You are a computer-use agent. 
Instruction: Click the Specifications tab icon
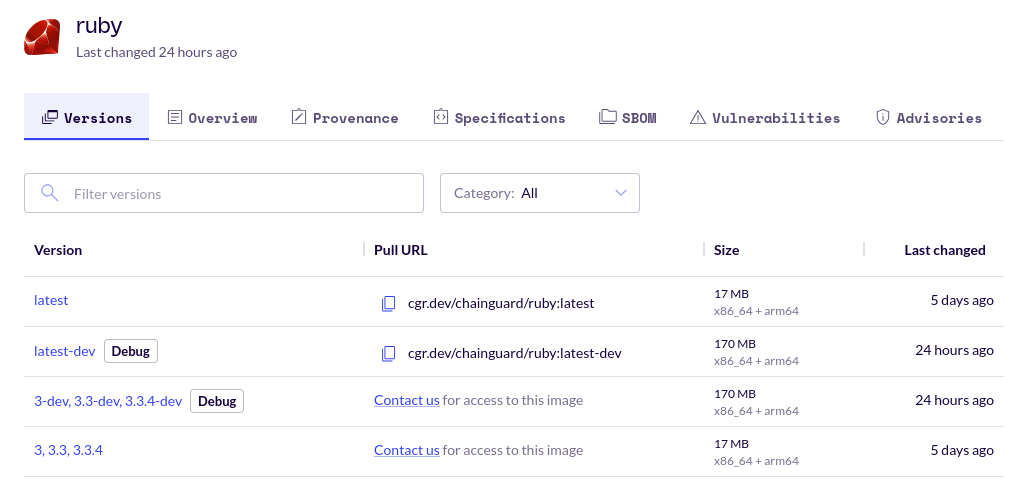(x=441, y=117)
